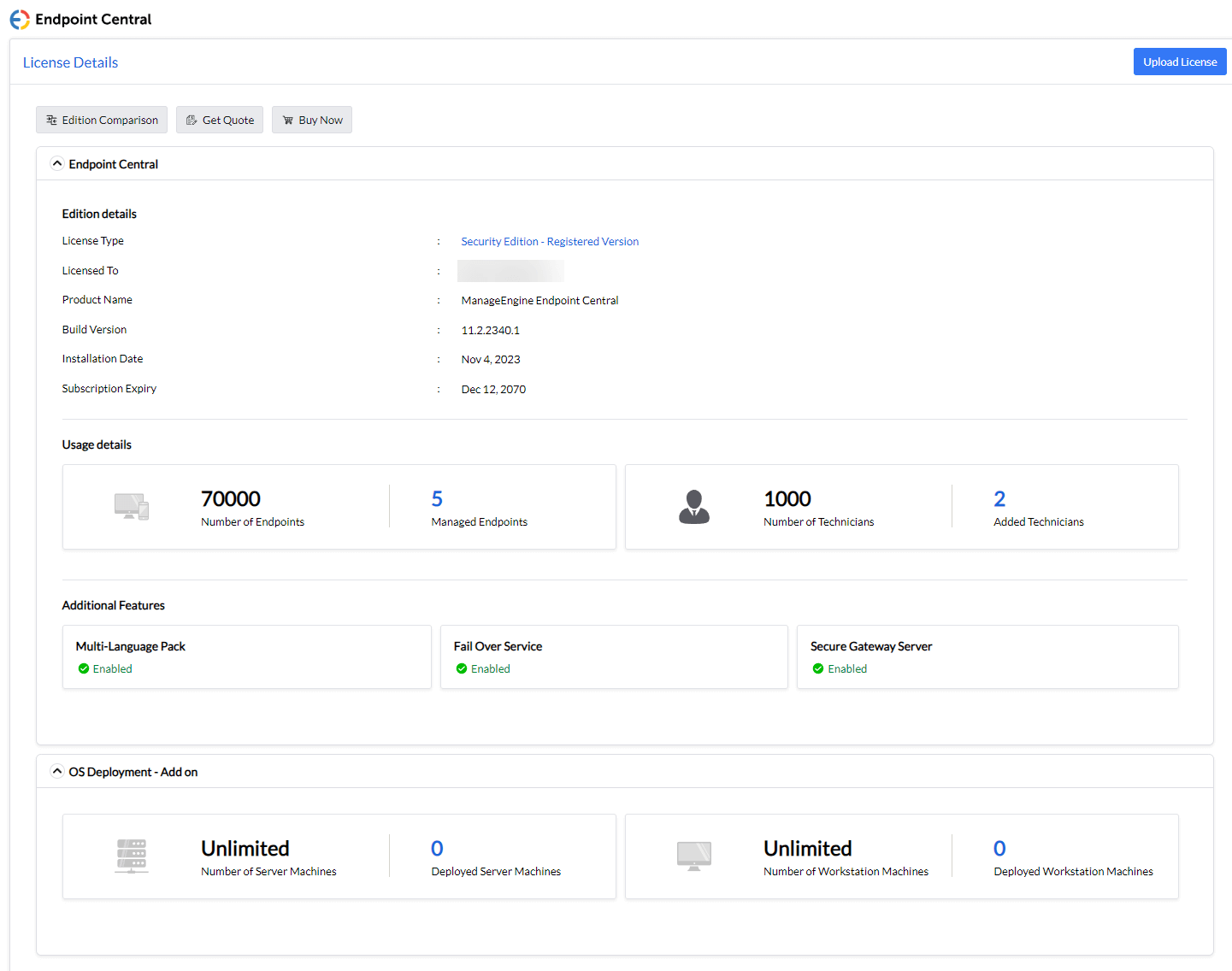Click the Deployed Server Machines label
The height and width of the screenshot is (971, 1232).
point(496,871)
